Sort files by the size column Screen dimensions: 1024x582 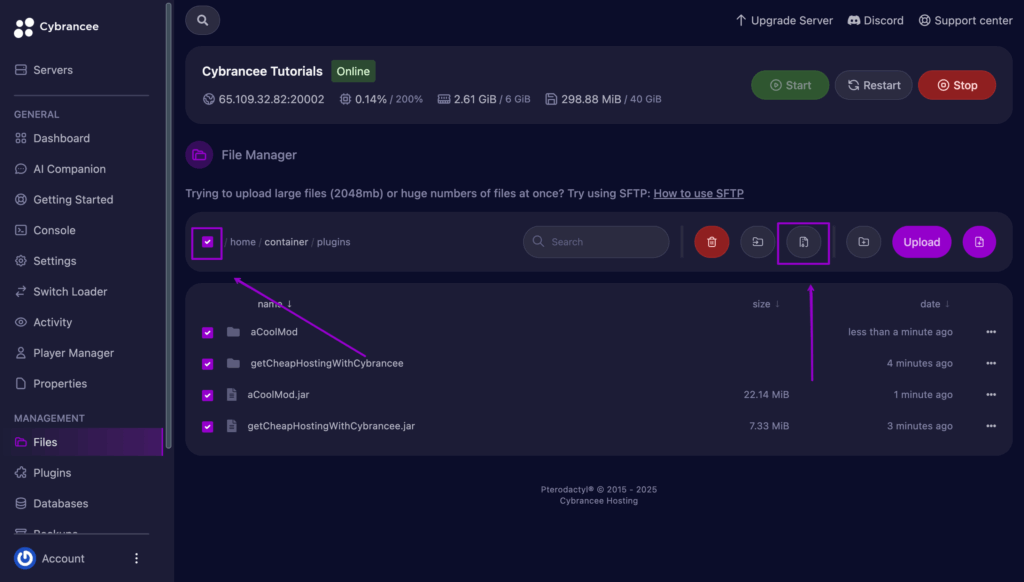pyautogui.click(x=765, y=304)
